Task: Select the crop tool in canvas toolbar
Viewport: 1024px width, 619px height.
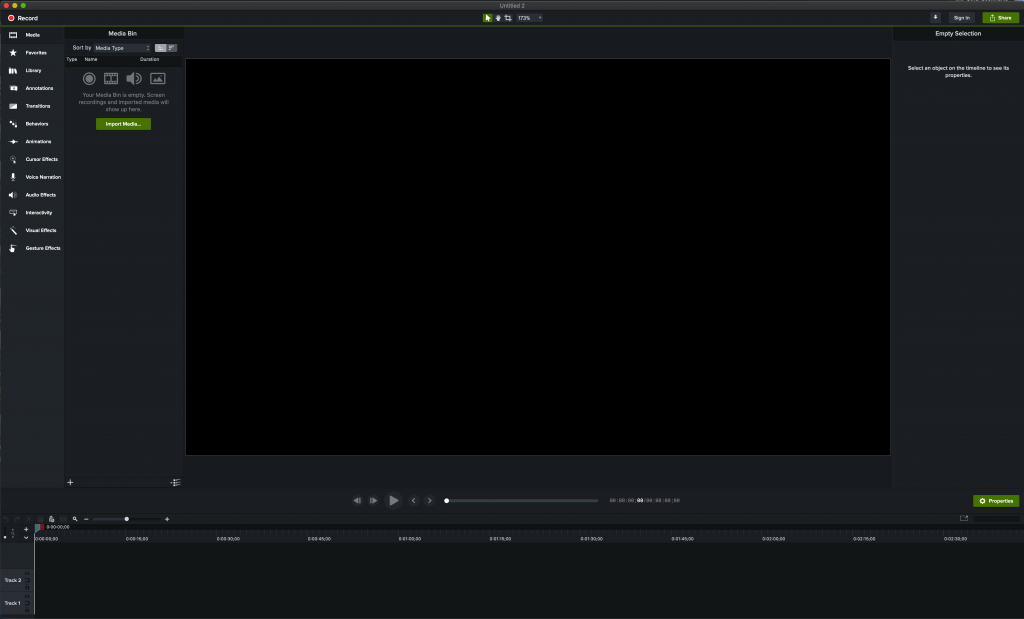Action: coord(508,18)
